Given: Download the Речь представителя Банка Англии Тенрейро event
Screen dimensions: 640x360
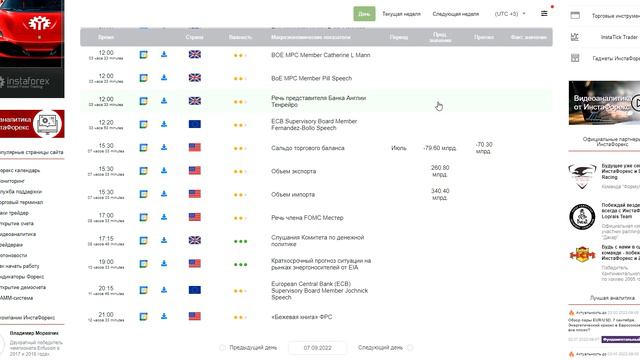Looking at the screenshot, I should point(164,101).
